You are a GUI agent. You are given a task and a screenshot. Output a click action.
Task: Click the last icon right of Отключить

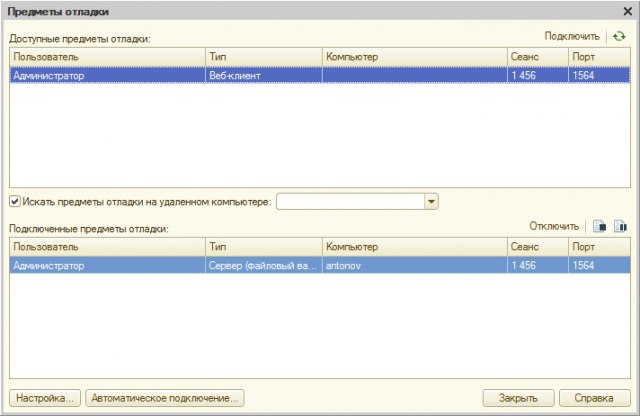pyautogui.click(x=620, y=226)
